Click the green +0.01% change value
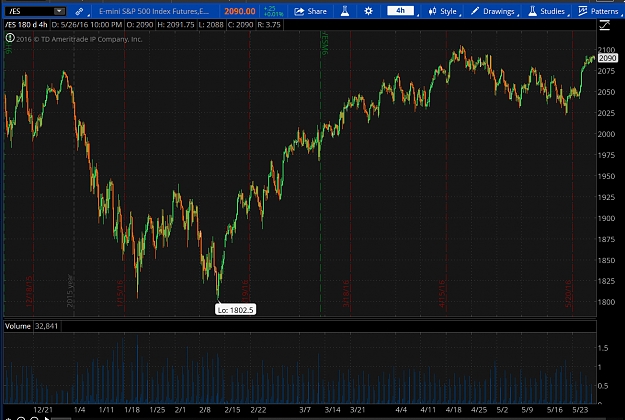 273,14
